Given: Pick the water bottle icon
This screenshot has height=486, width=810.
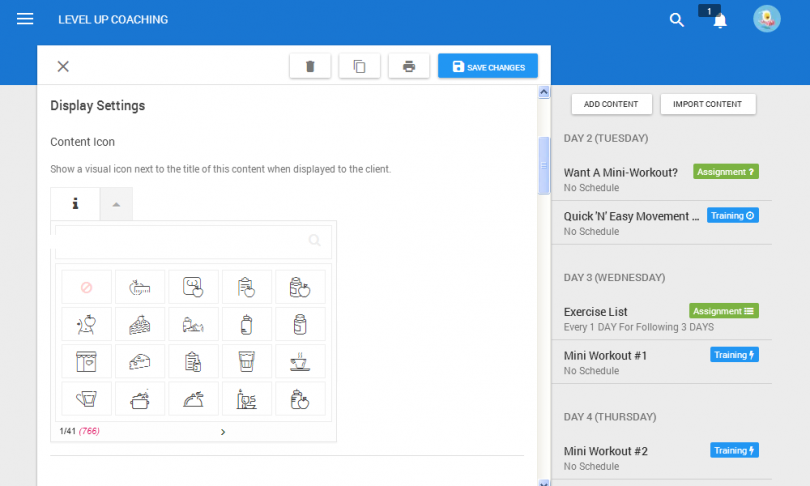Looking at the screenshot, I should coord(247,324).
